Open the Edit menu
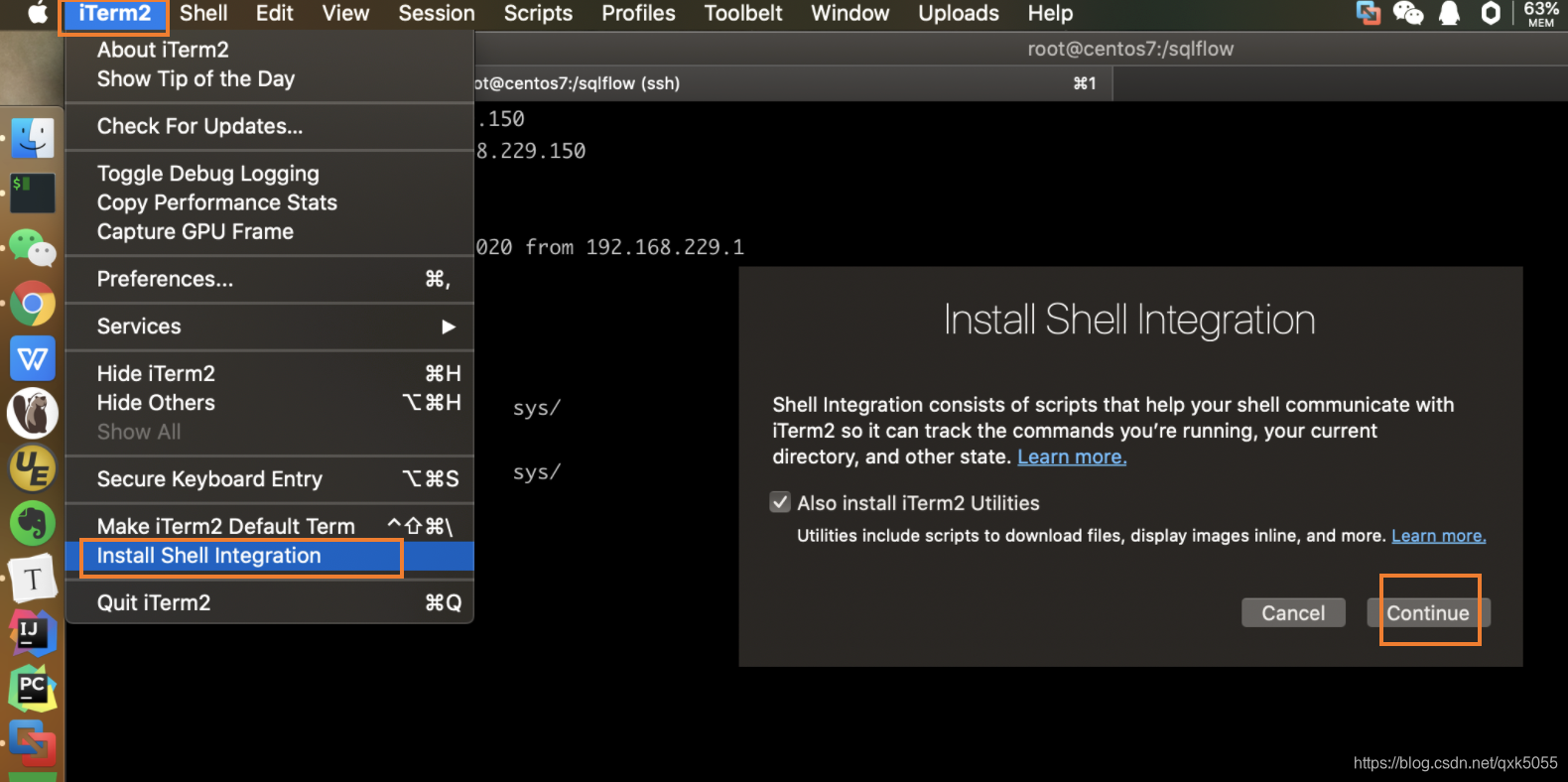Image resolution: width=1568 pixels, height=782 pixels. (x=275, y=14)
